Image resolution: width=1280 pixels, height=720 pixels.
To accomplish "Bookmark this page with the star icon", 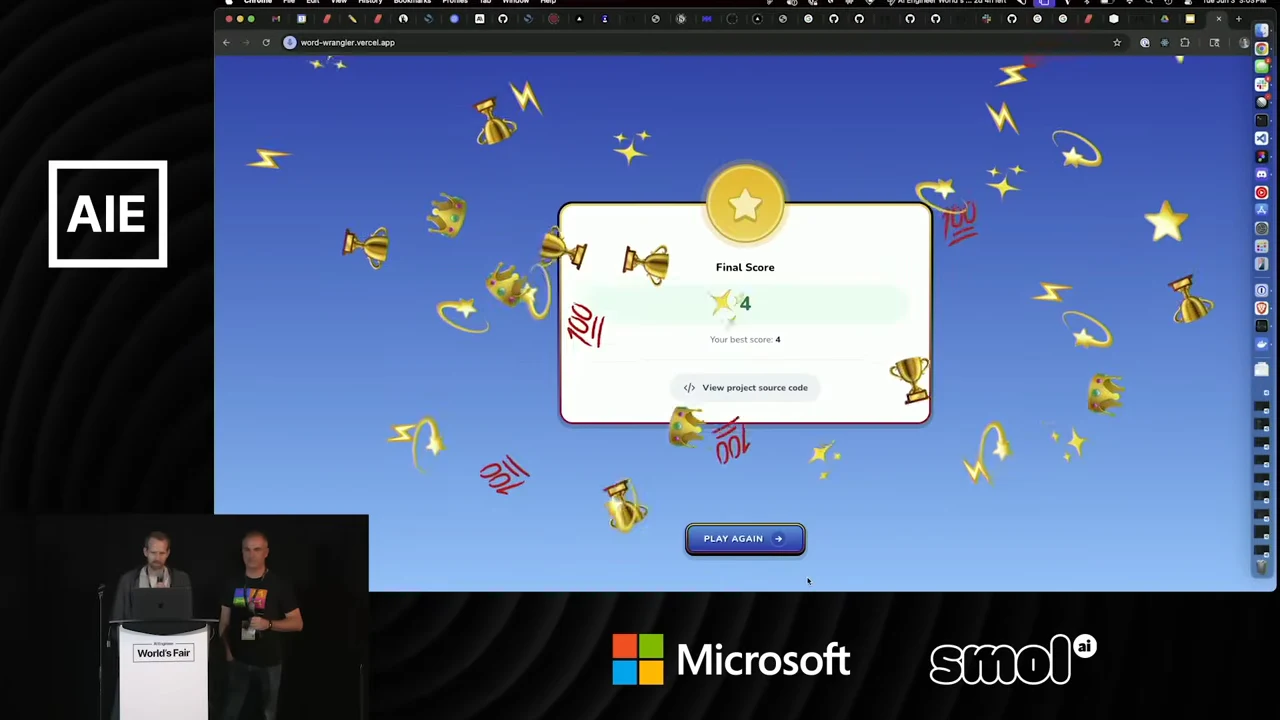I will pyautogui.click(x=1117, y=43).
